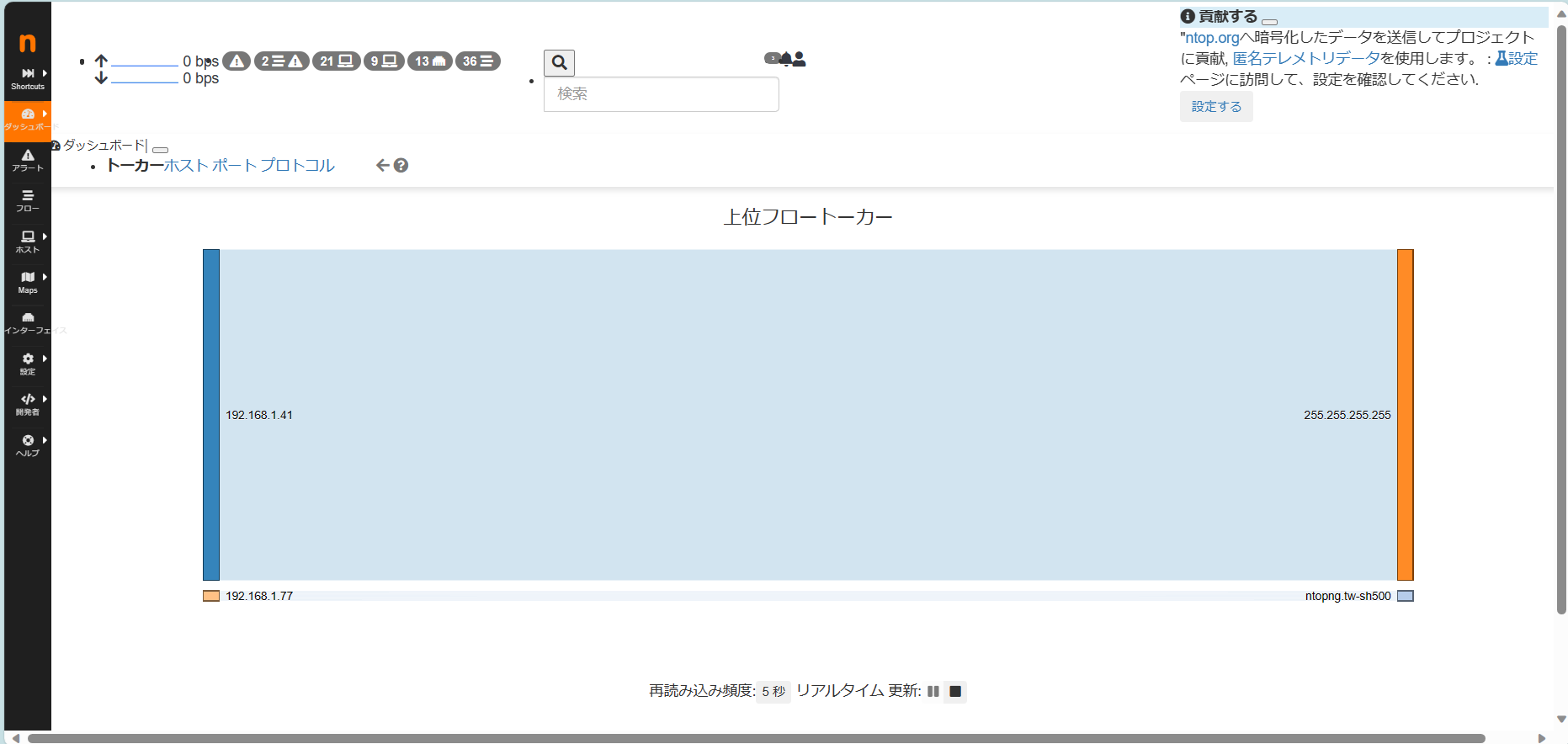
Task: Pause the realtime updates
Action: point(933,692)
